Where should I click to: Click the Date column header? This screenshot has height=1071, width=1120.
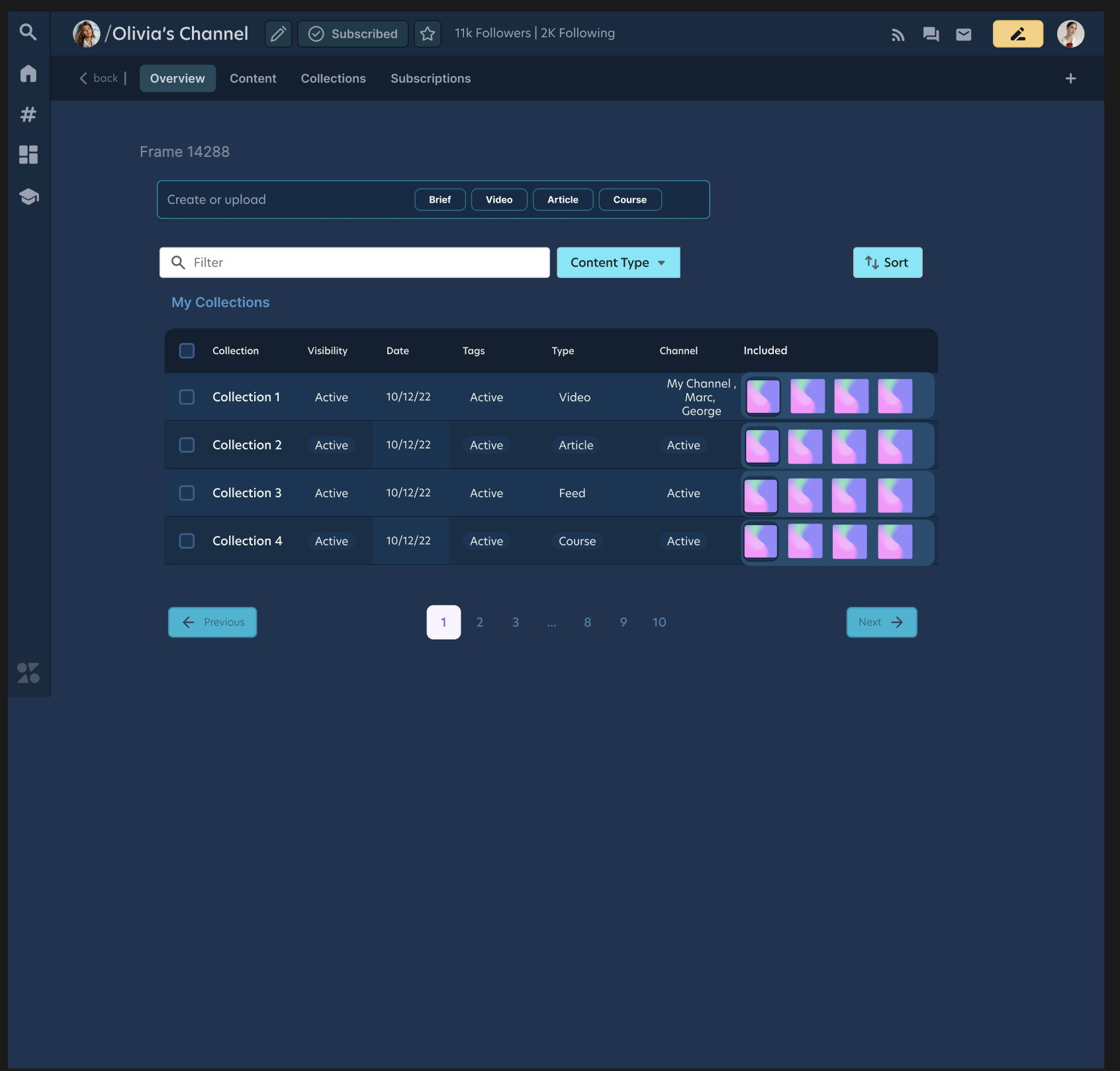click(x=398, y=350)
